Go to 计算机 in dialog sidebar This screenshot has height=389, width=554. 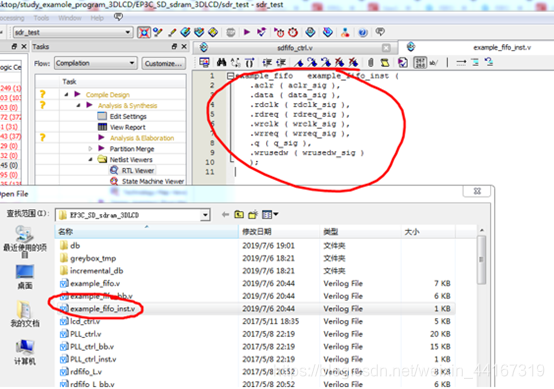tap(25, 352)
